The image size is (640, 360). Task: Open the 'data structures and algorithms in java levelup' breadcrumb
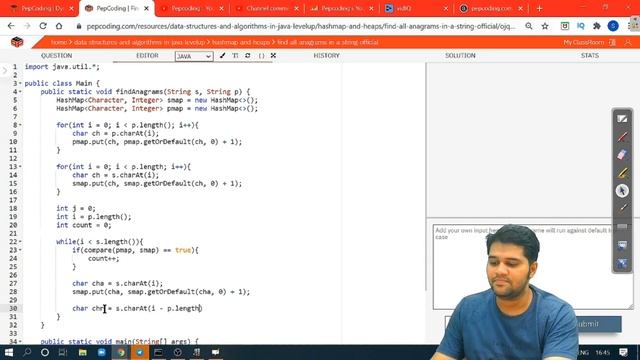click(139, 42)
